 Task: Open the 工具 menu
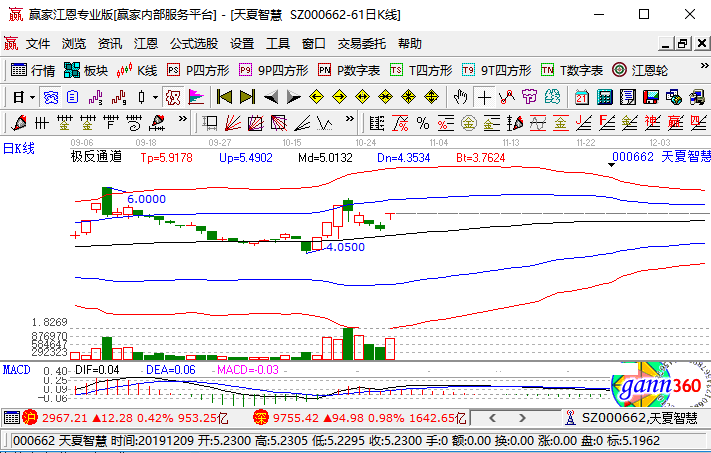click(278, 44)
